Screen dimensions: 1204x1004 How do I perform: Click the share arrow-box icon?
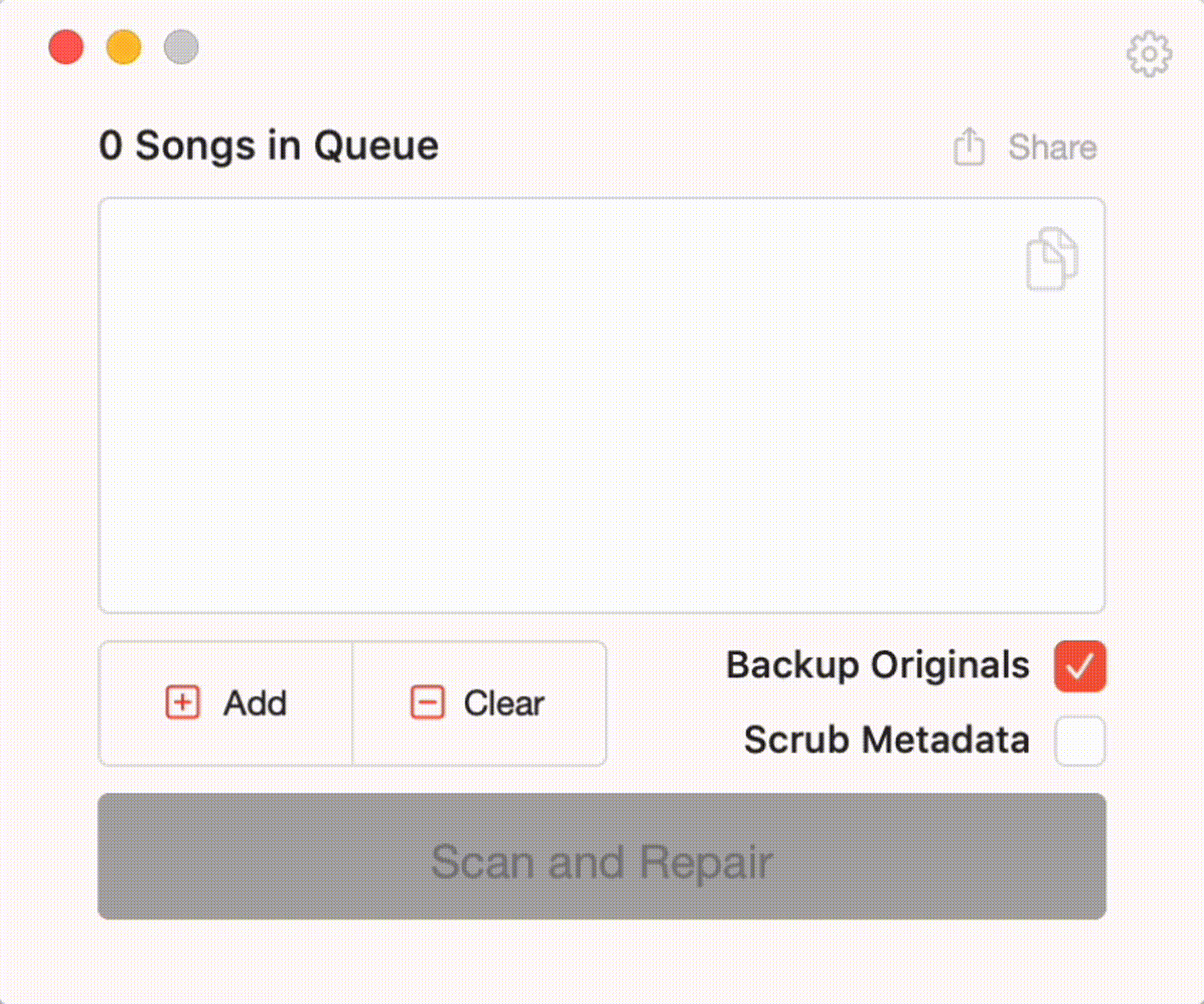pyautogui.click(x=969, y=147)
